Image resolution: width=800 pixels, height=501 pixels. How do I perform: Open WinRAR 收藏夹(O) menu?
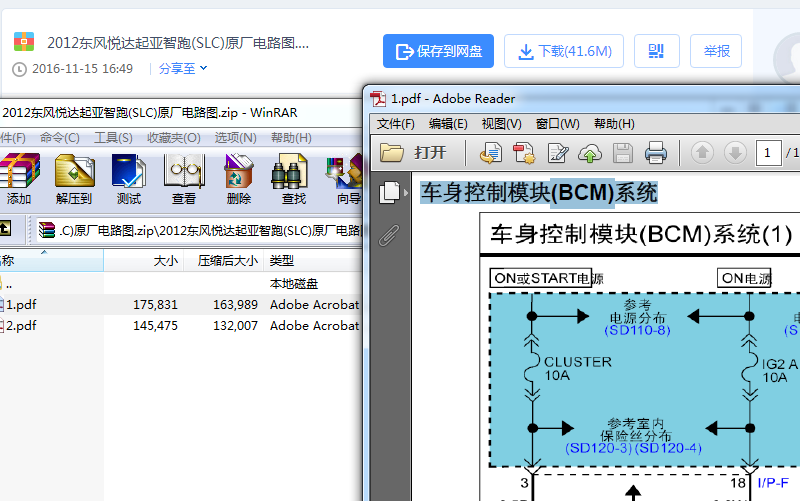pyautogui.click(x=173, y=138)
